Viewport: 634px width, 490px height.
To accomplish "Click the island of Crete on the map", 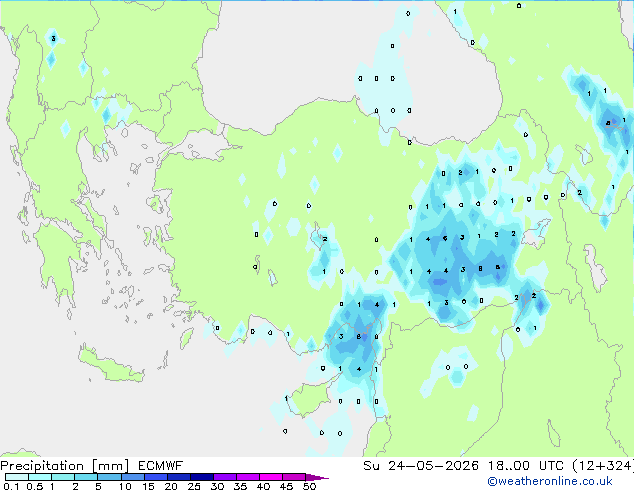I will click(110, 364).
